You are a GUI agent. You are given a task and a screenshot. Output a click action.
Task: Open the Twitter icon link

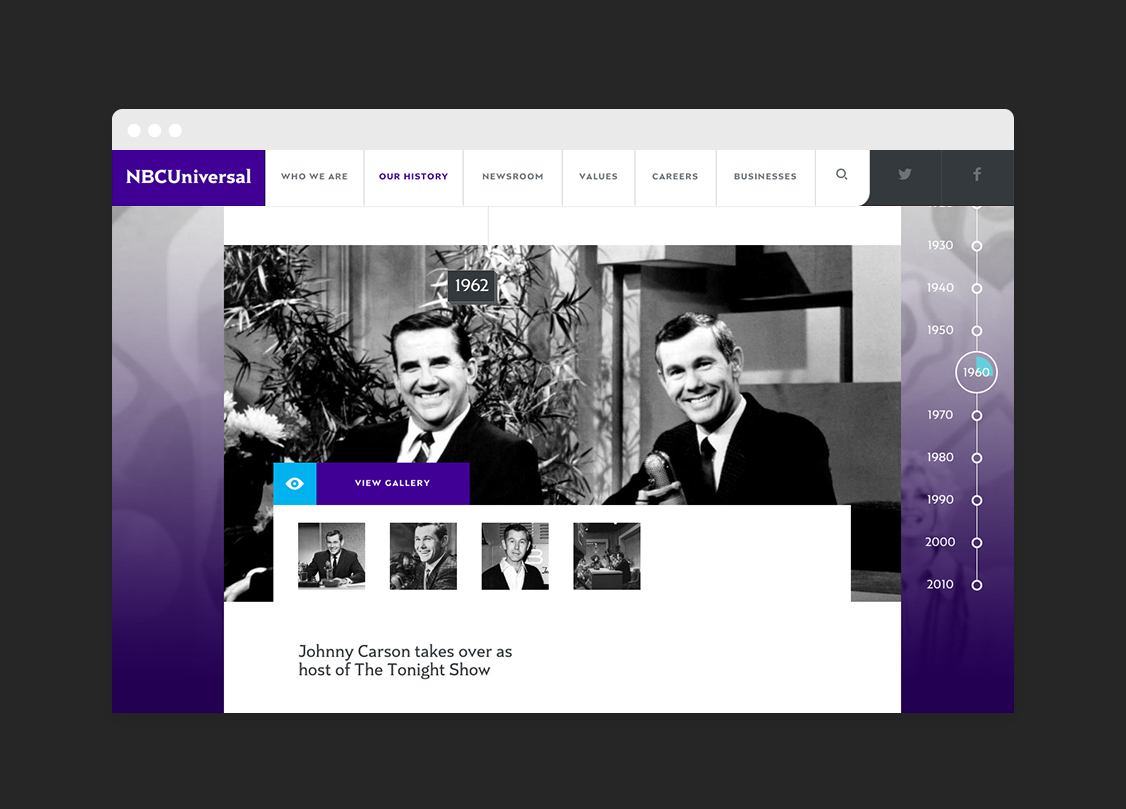(x=905, y=174)
